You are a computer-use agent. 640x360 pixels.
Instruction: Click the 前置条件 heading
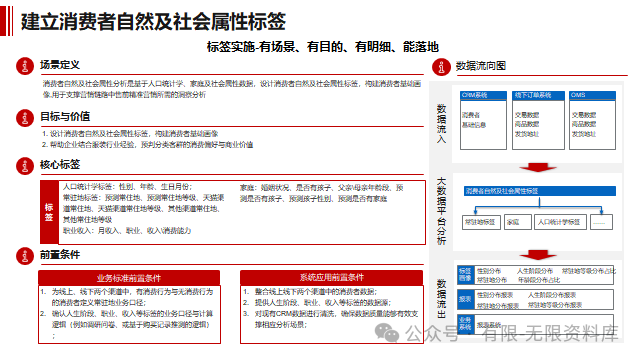(60, 255)
